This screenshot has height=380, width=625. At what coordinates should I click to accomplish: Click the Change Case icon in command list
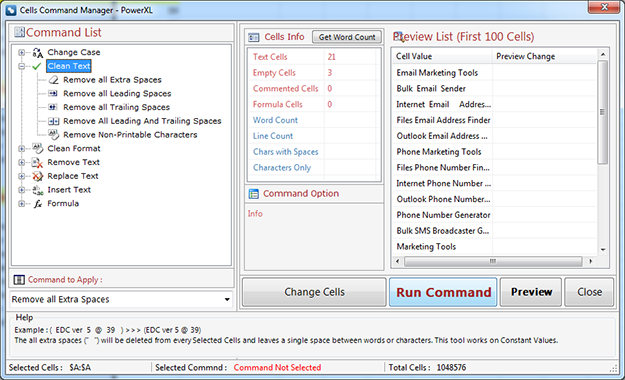pos(37,53)
